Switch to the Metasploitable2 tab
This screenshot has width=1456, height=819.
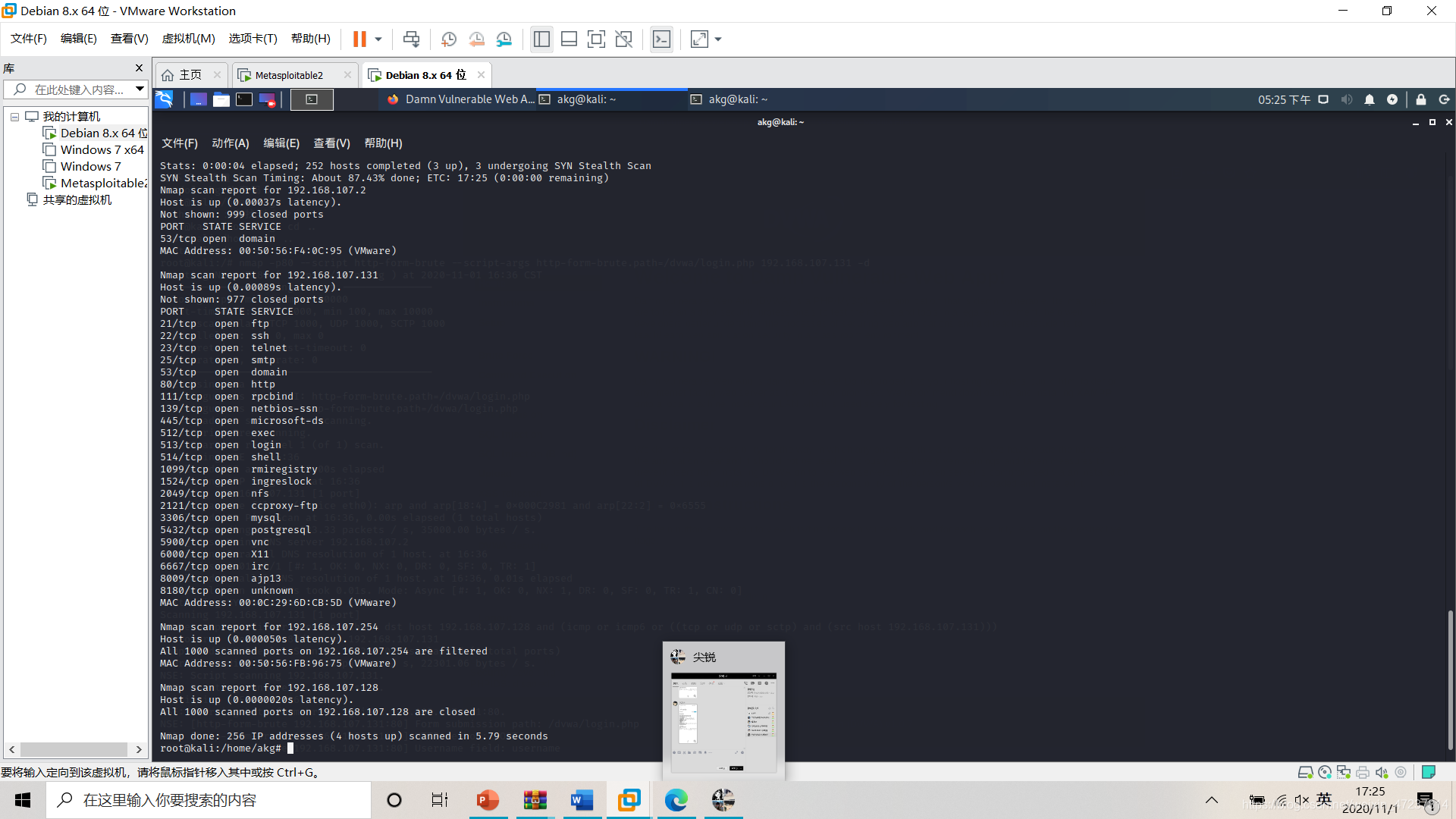[x=289, y=75]
